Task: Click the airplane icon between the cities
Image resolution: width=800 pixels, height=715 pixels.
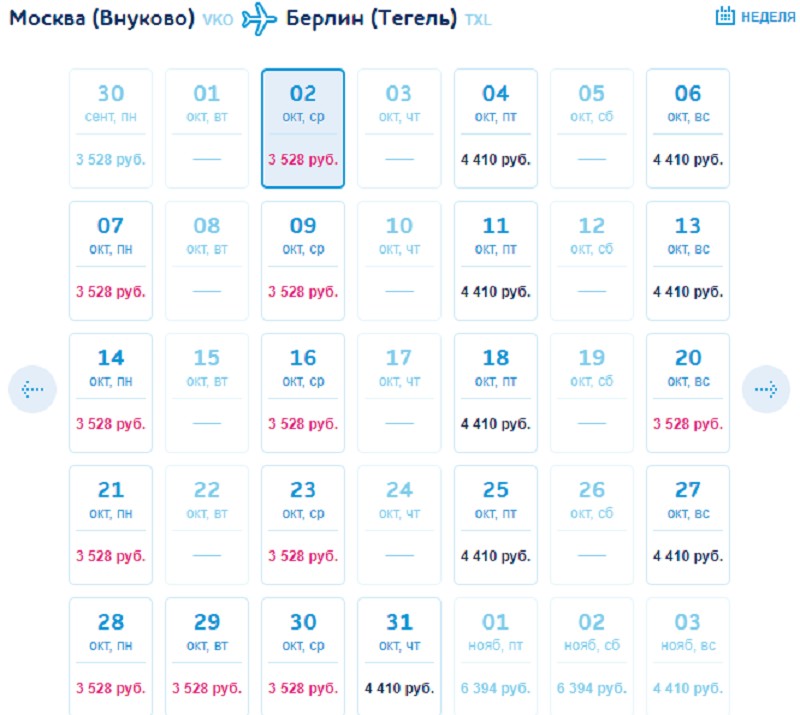Action: pyautogui.click(x=259, y=19)
